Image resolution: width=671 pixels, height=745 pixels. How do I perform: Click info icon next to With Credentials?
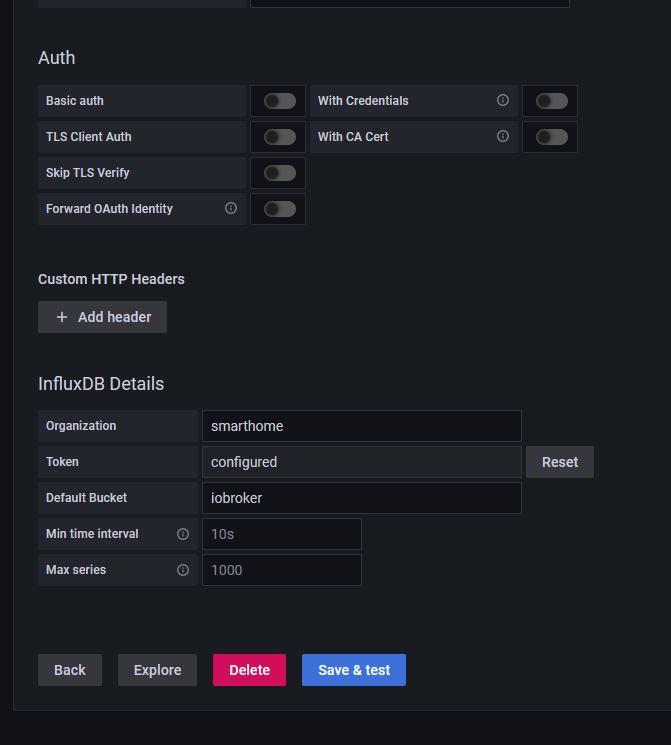[x=503, y=101]
